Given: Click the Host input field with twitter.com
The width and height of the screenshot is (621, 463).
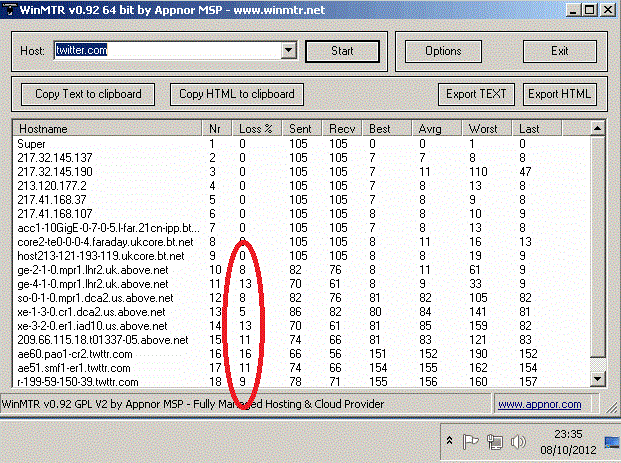Looking at the screenshot, I should click(168, 50).
